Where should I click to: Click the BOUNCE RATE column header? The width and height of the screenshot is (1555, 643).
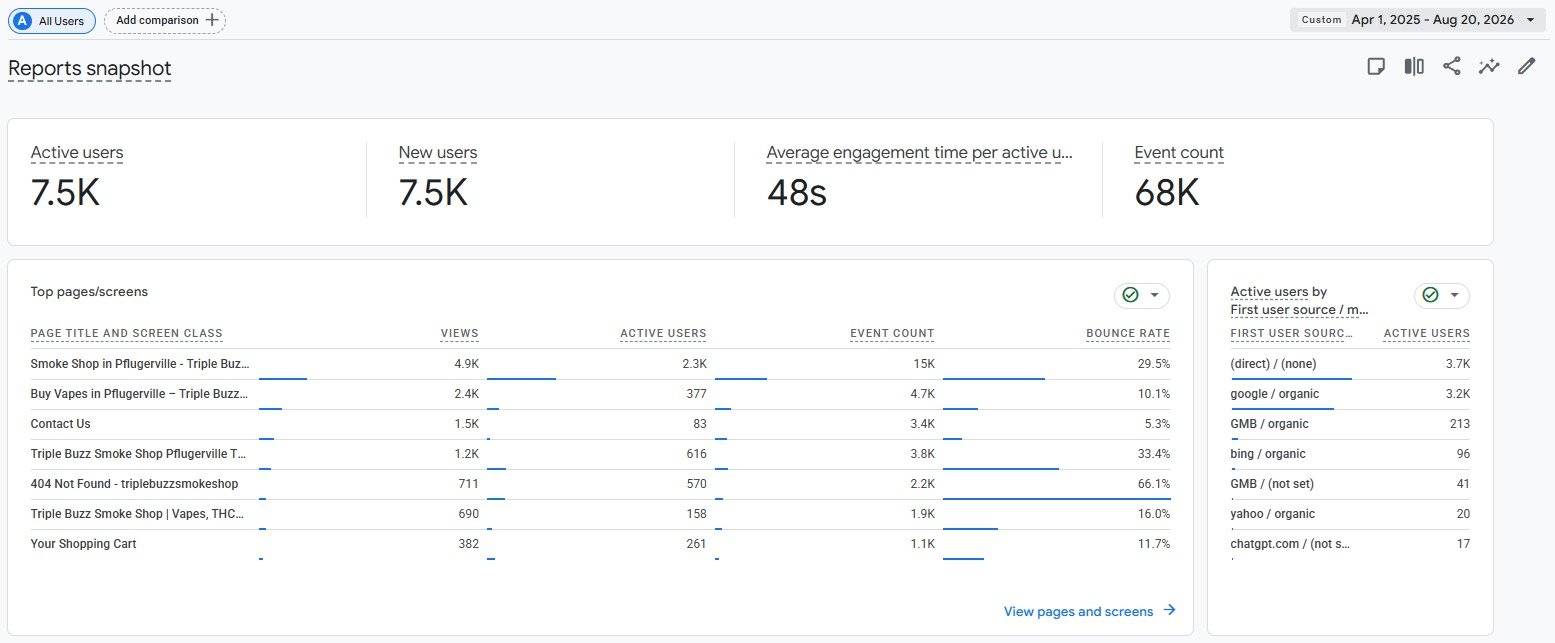click(1128, 334)
